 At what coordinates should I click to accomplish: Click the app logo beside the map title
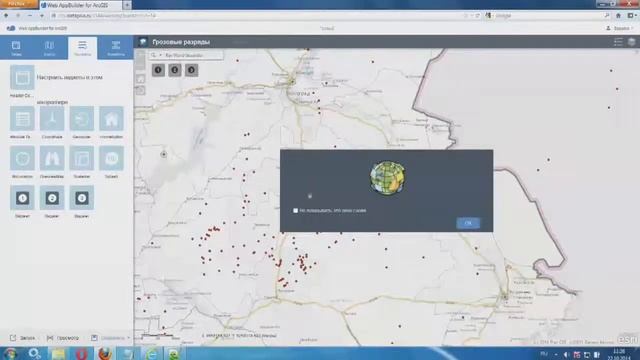coord(143,42)
